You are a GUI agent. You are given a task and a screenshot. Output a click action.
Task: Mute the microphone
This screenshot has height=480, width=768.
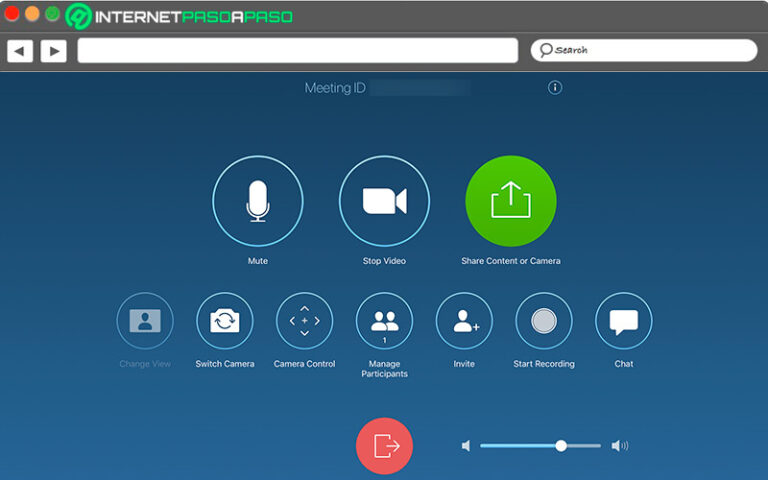coord(257,201)
